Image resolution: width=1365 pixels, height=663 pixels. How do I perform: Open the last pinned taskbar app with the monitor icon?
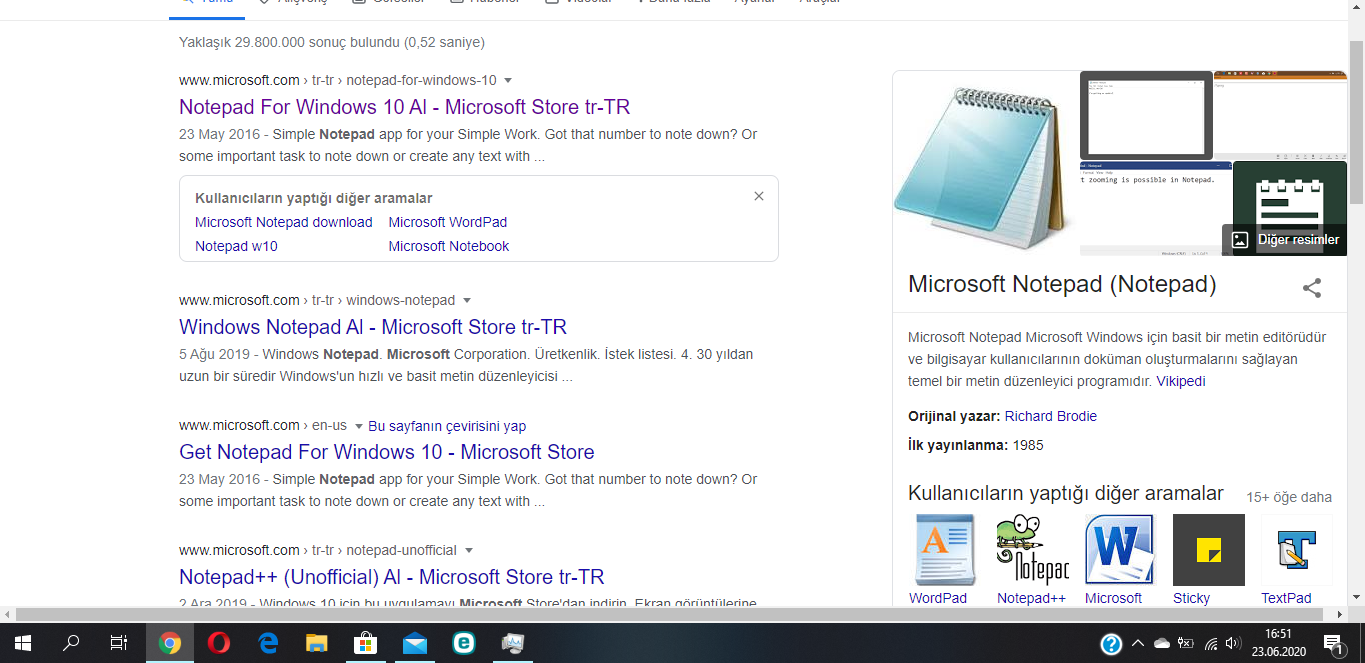coord(513,643)
